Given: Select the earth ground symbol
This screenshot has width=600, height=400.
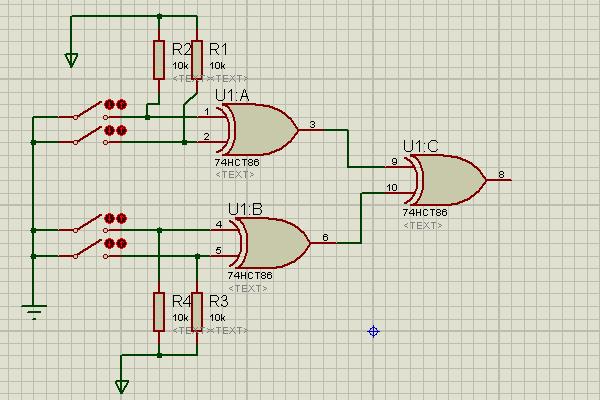Looking at the screenshot, I should tap(34, 312).
